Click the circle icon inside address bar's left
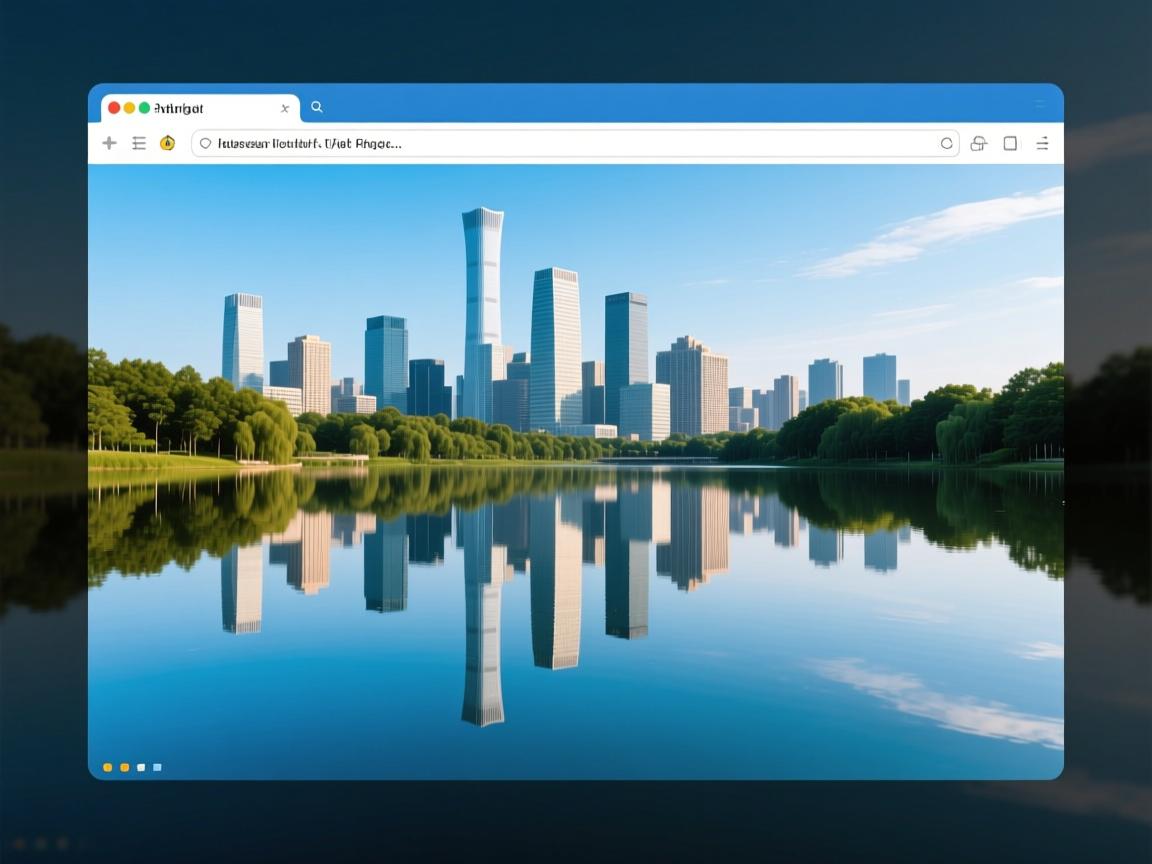Screen dimensions: 1152x864 click(206, 143)
